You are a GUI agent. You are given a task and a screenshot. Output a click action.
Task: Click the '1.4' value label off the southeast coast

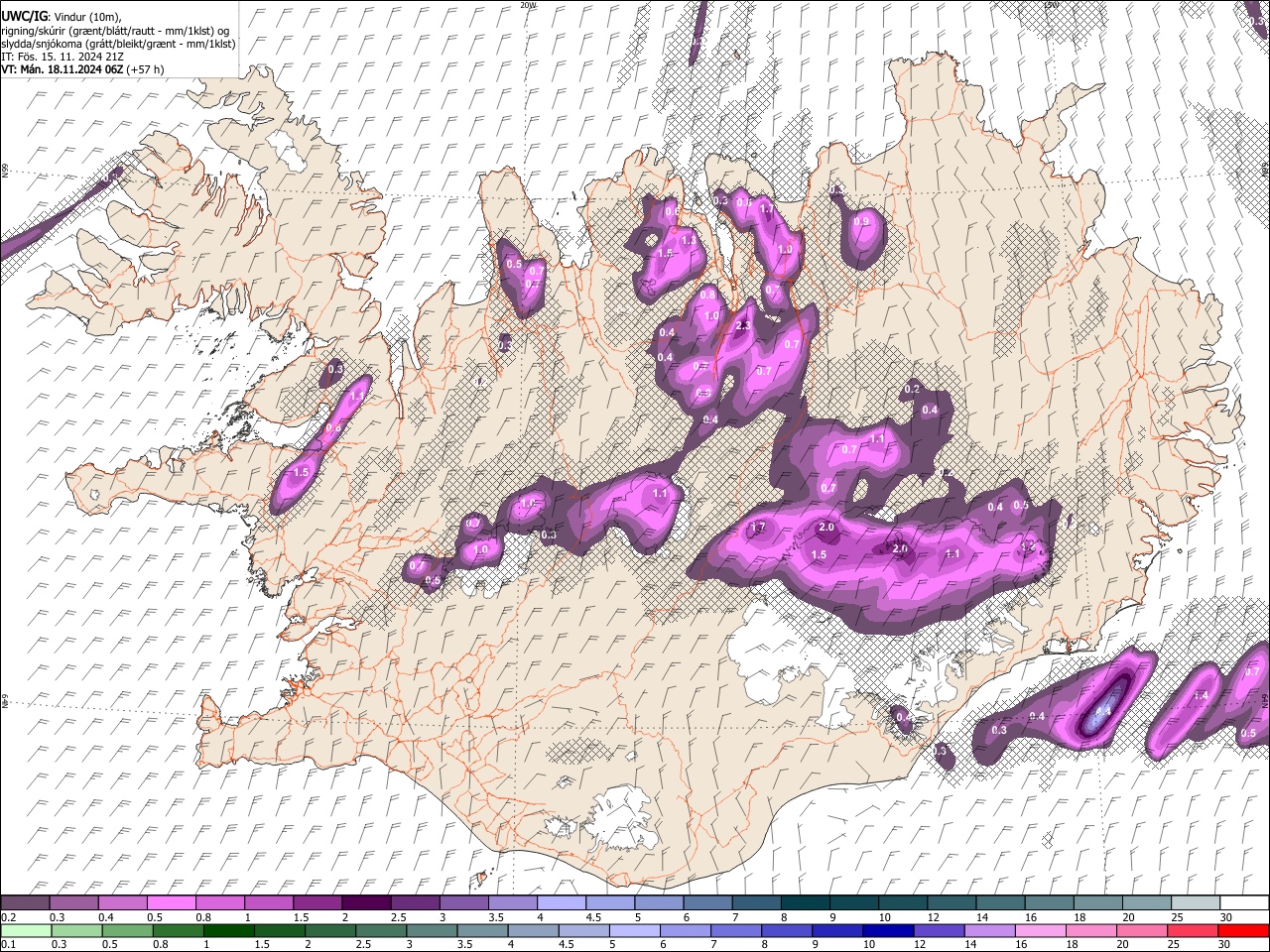[x=1201, y=696]
